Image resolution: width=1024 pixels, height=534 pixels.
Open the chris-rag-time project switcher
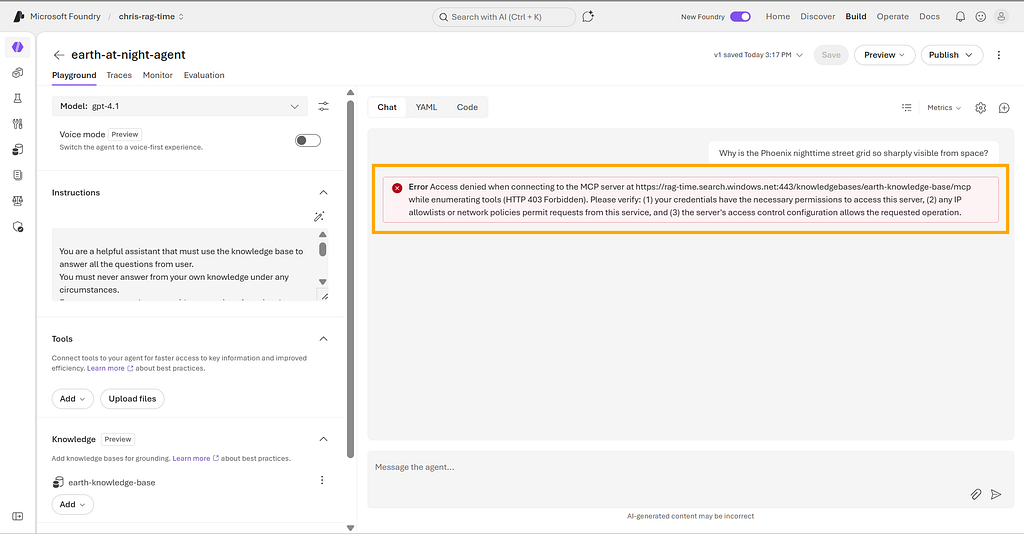151,16
